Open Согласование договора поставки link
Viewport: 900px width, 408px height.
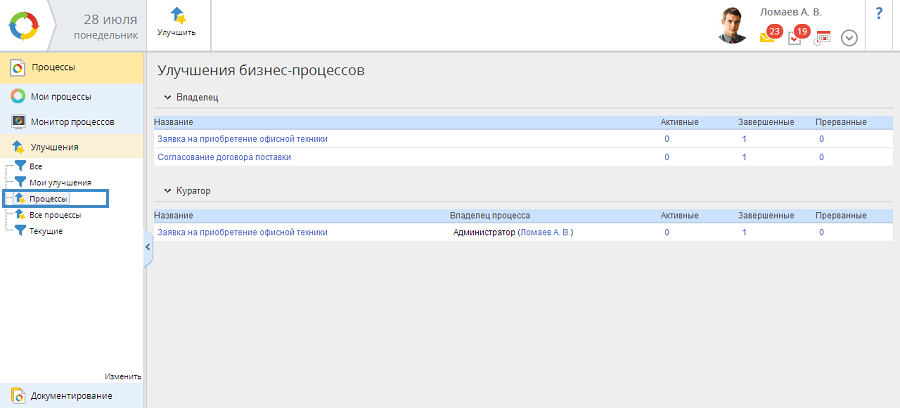coord(224,157)
